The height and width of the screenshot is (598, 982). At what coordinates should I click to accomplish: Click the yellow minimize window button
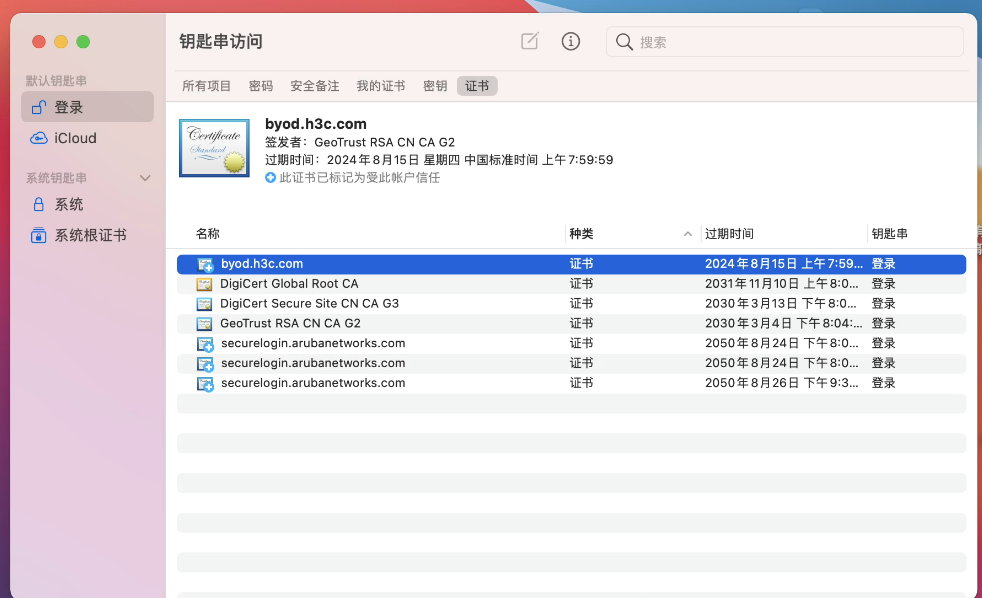[x=61, y=42]
